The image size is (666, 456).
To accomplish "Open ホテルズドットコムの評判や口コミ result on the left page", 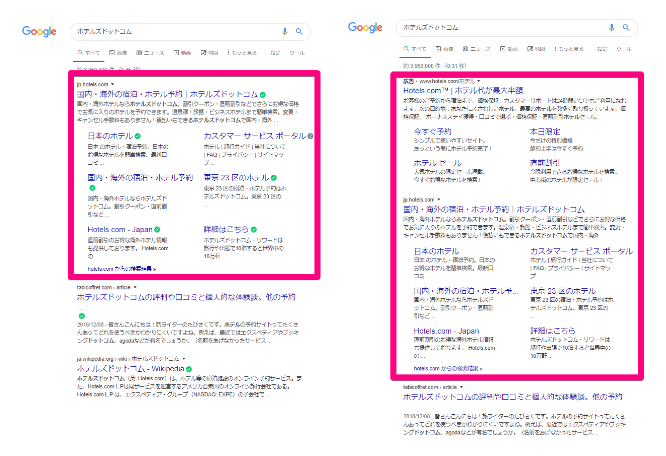I will [x=186, y=297].
